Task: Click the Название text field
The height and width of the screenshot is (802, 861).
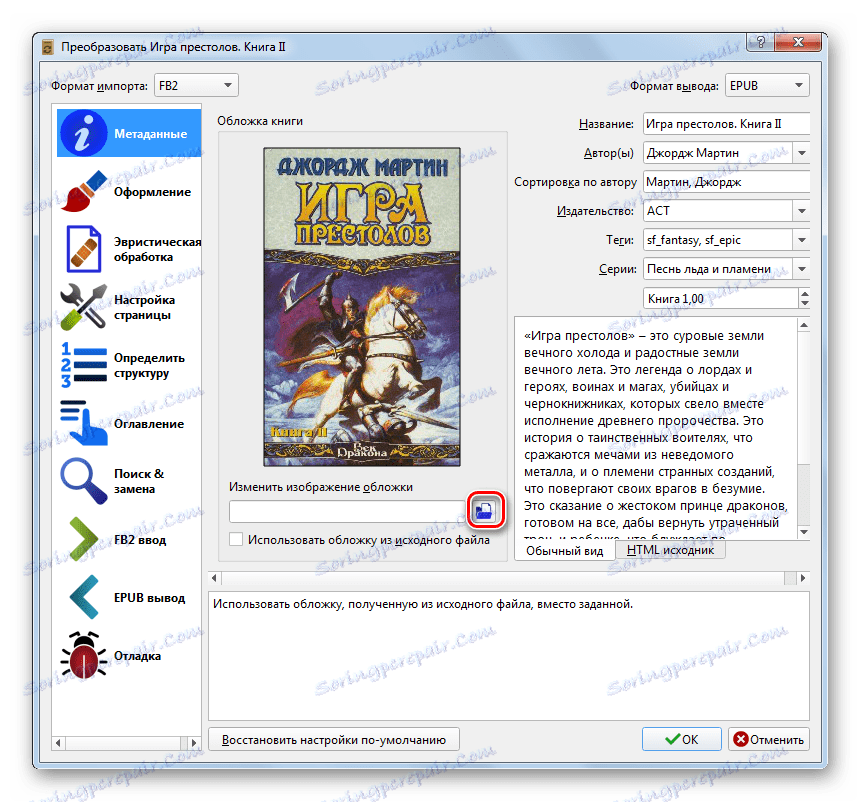Action: (x=726, y=124)
